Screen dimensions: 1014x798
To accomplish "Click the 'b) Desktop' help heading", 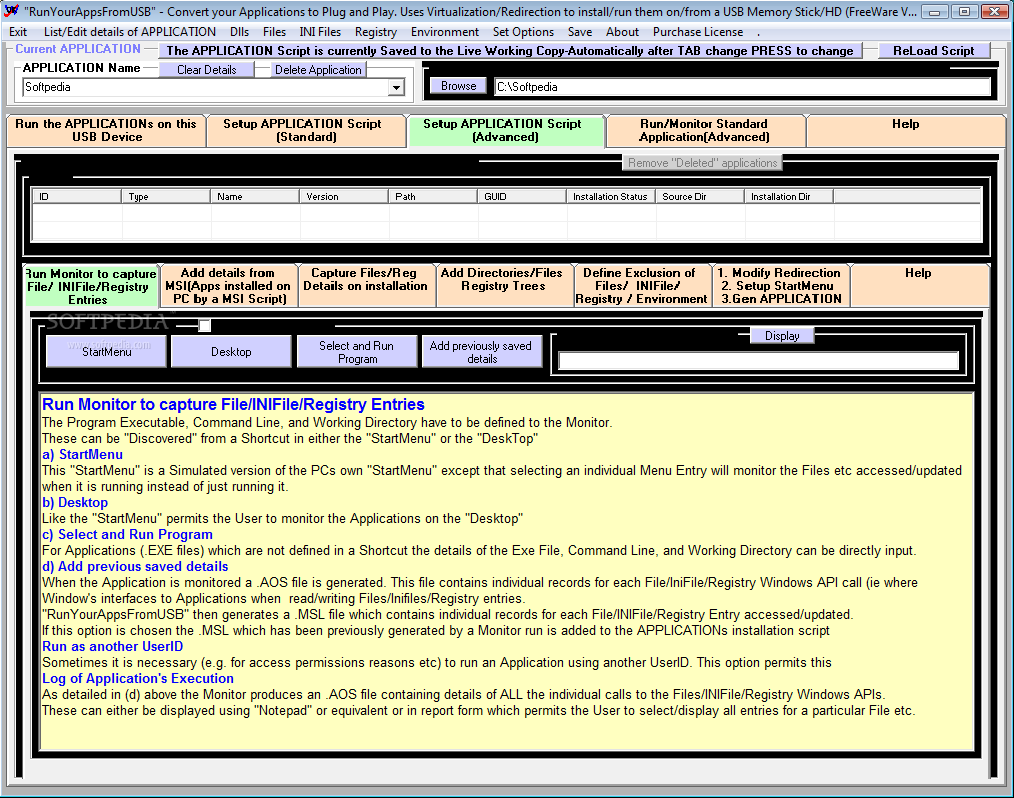I will tap(75, 502).
